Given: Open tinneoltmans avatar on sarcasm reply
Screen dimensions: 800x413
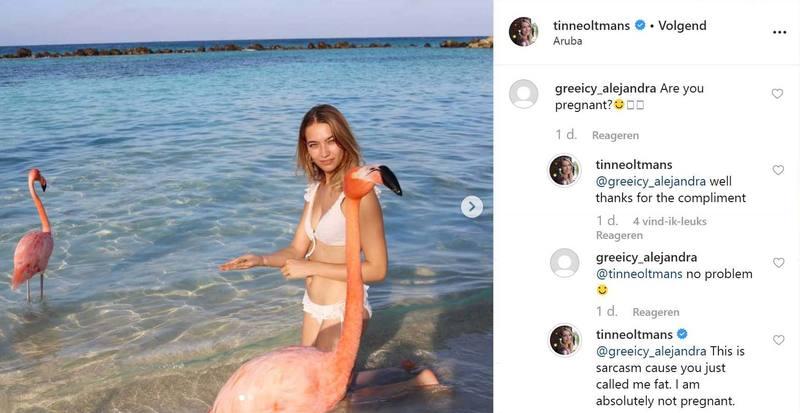Looking at the screenshot, I should pyautogui.click(x=564, y=340).
